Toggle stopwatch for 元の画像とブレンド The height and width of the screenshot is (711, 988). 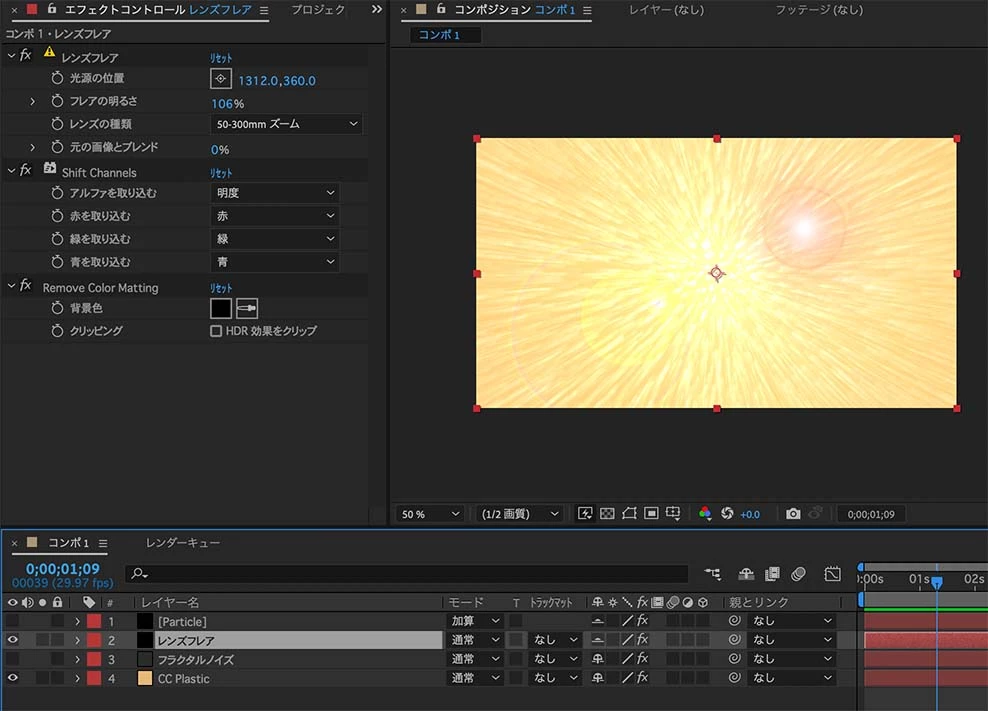57,147
